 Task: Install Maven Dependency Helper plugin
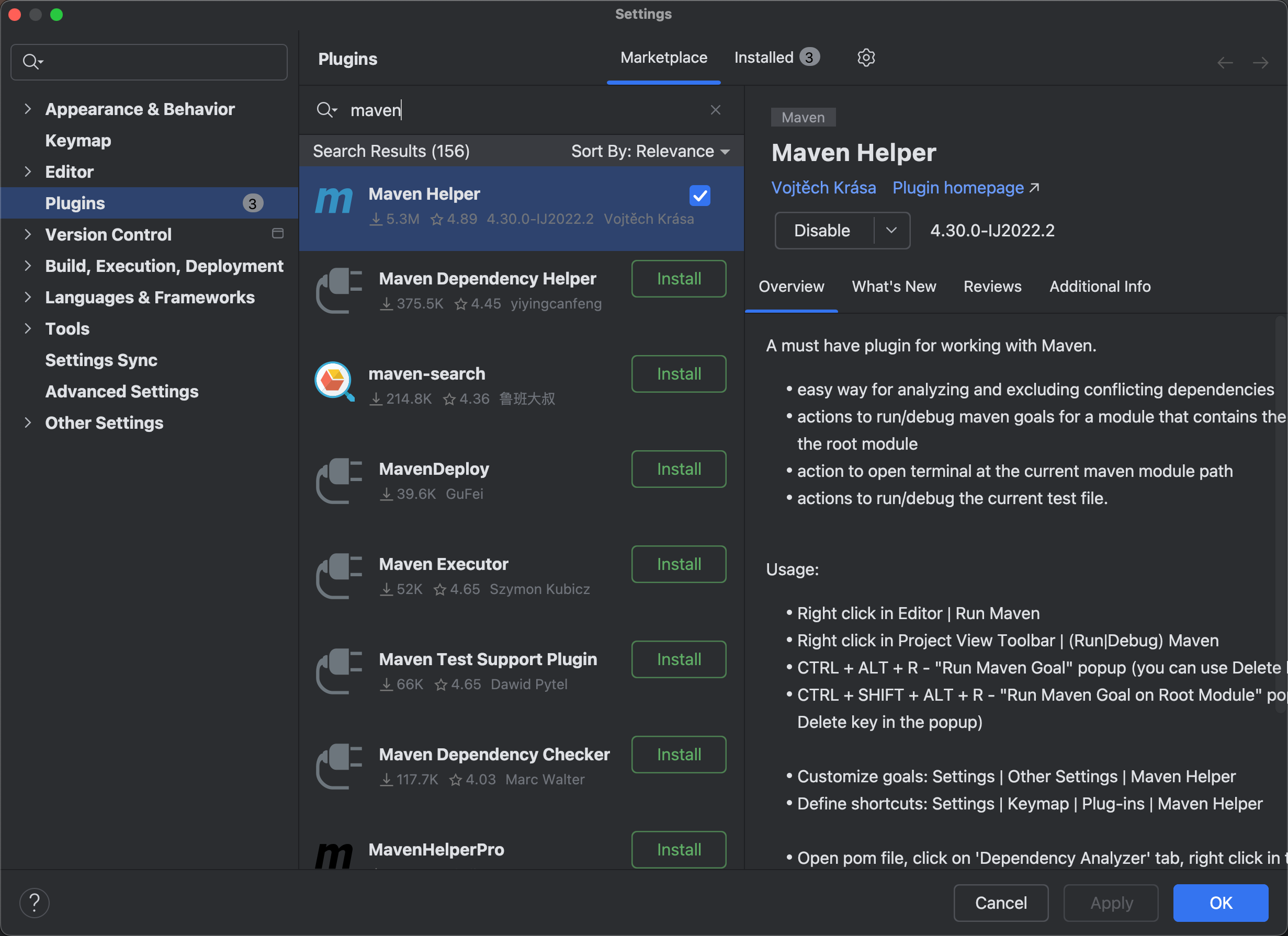point(679,279)
